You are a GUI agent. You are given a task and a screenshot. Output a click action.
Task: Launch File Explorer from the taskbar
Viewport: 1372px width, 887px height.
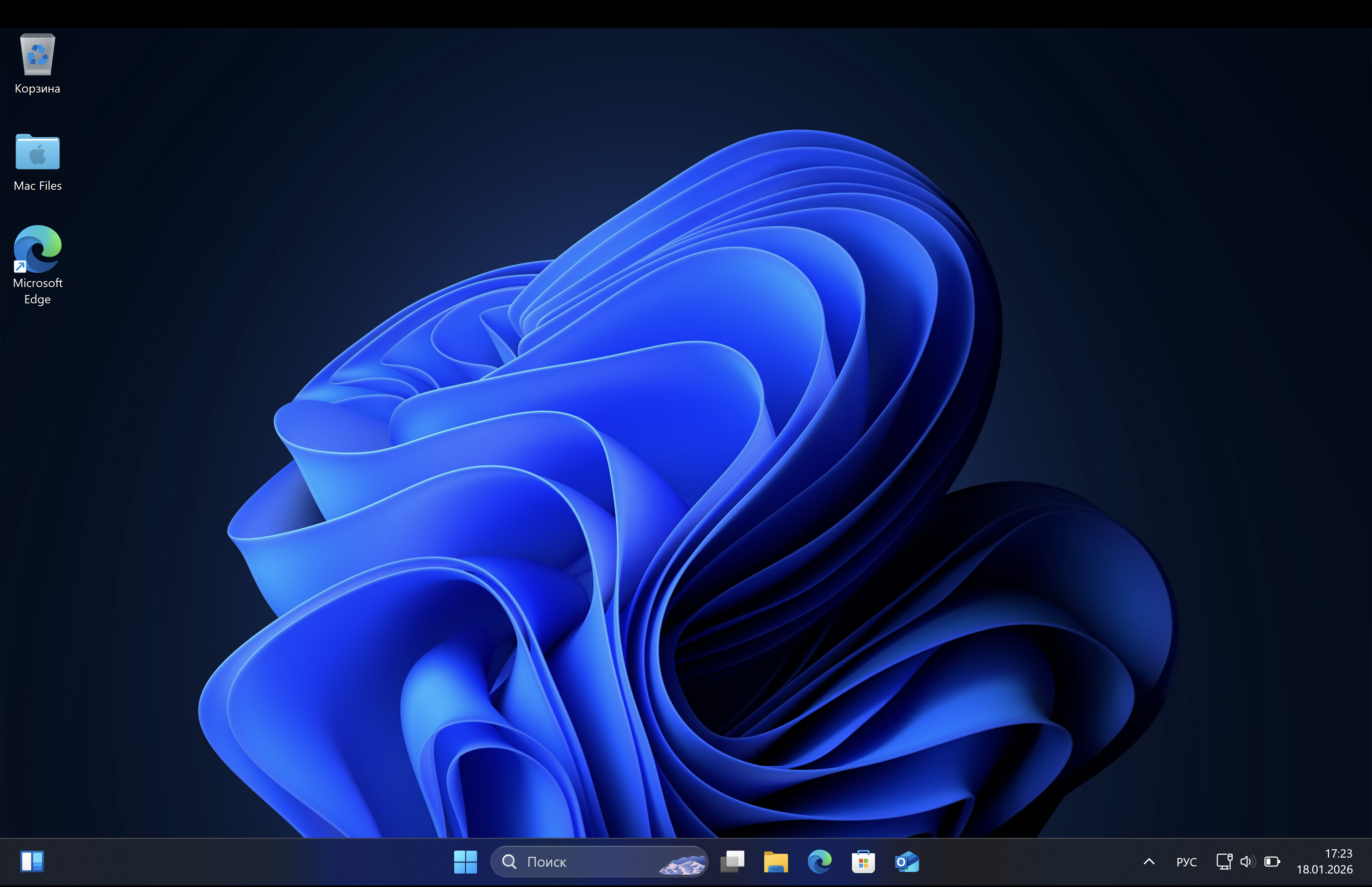coord(776,862)
